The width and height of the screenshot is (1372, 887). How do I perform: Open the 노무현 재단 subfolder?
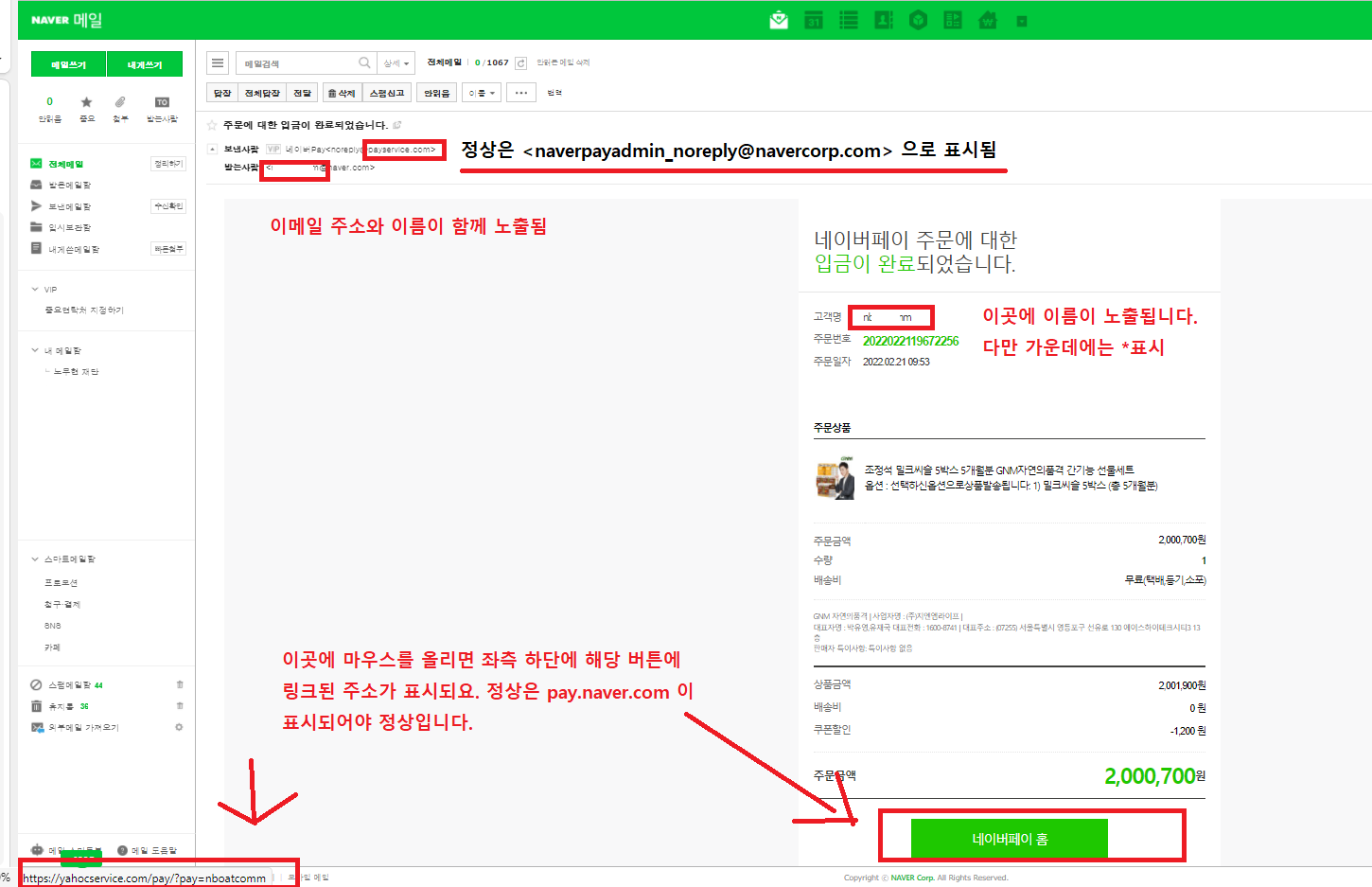click(76, 372)
